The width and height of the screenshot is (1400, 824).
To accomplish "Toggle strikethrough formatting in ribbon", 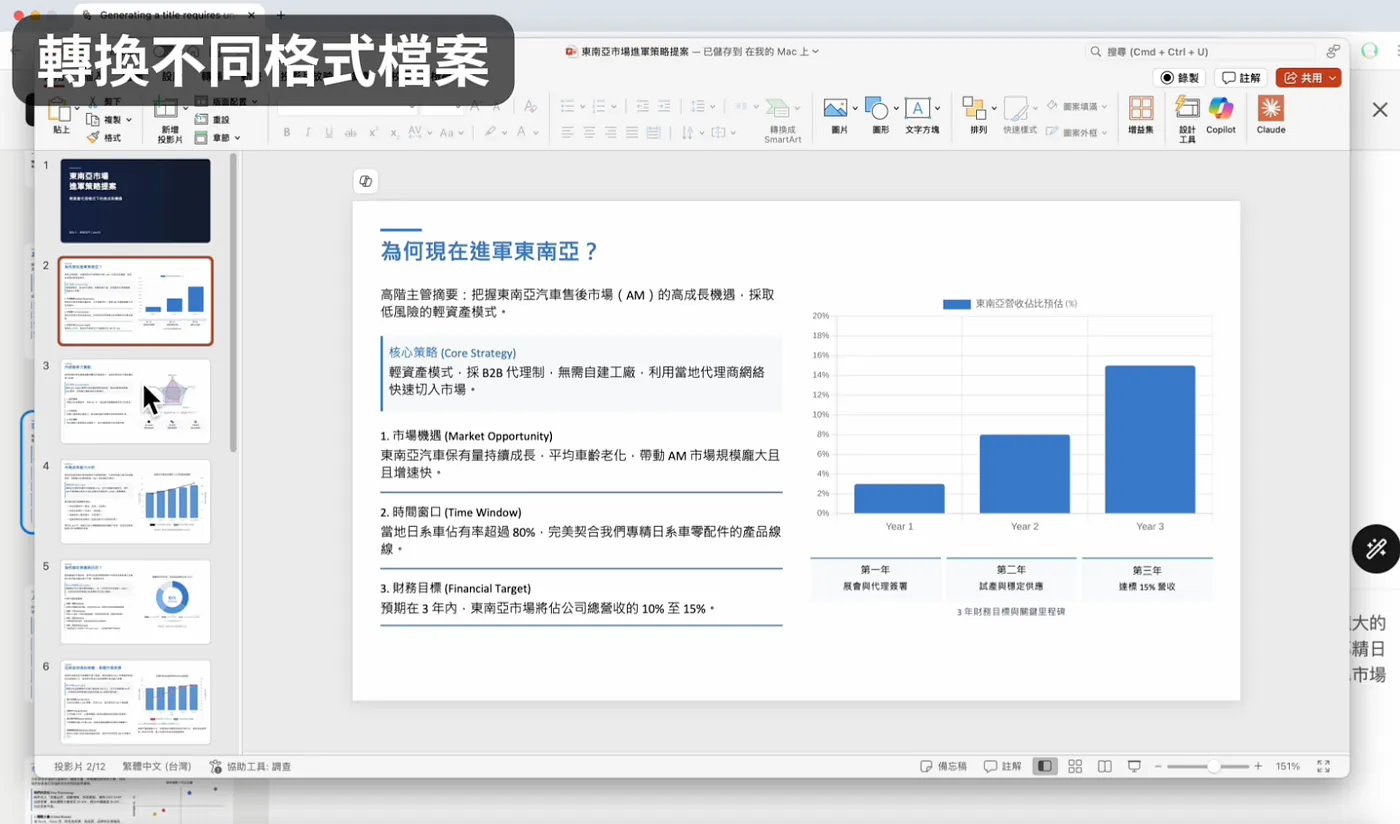I will (350, 132).
